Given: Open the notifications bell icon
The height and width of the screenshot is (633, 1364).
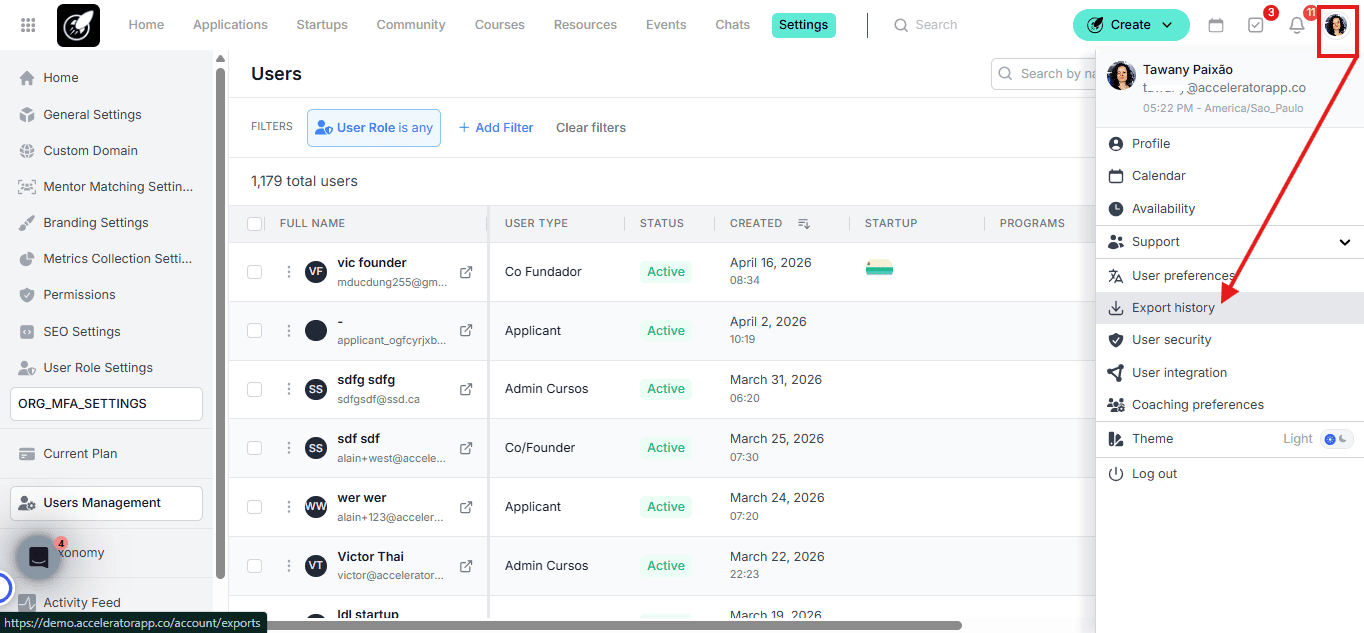Looking at the screenshot, I should 1297,26.
